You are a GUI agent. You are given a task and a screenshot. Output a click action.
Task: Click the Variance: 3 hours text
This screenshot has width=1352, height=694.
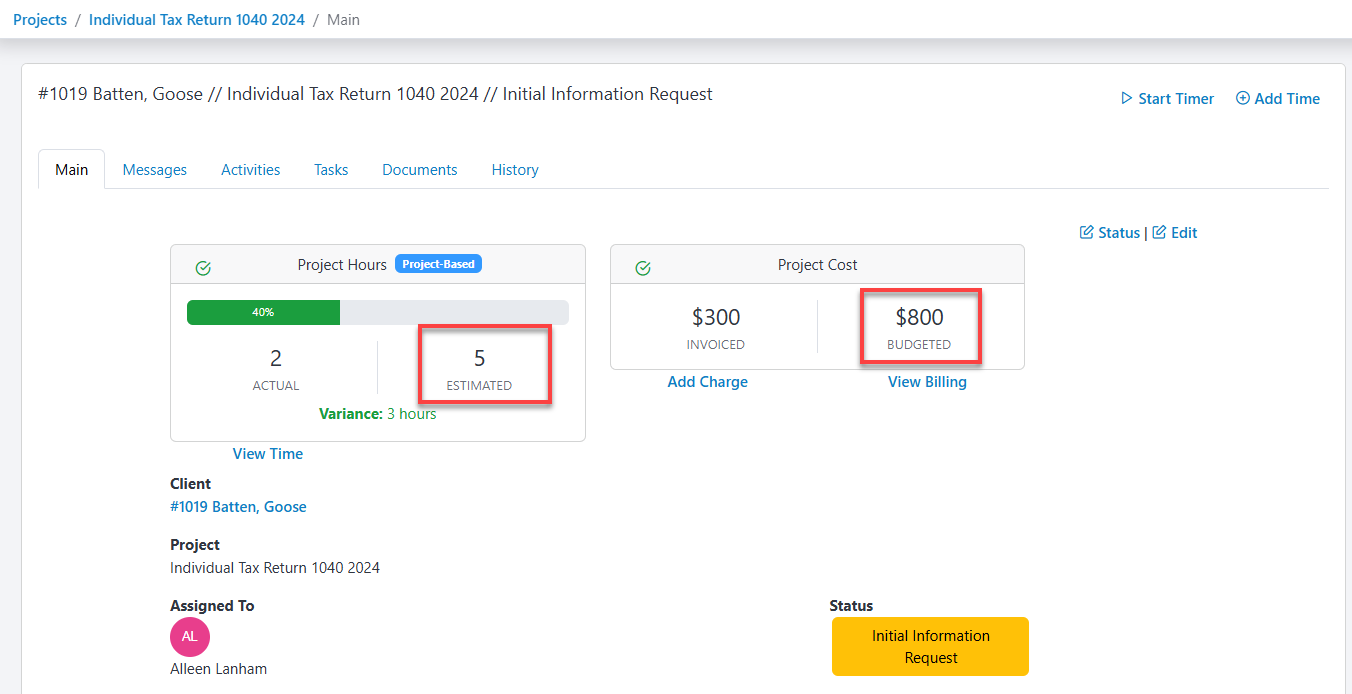378,414
